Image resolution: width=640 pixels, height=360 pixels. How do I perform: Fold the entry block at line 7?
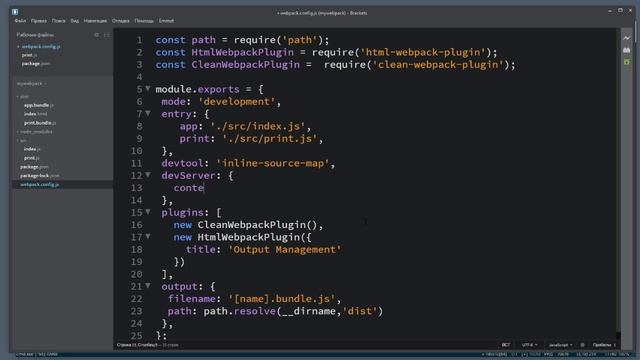(148, 113)
